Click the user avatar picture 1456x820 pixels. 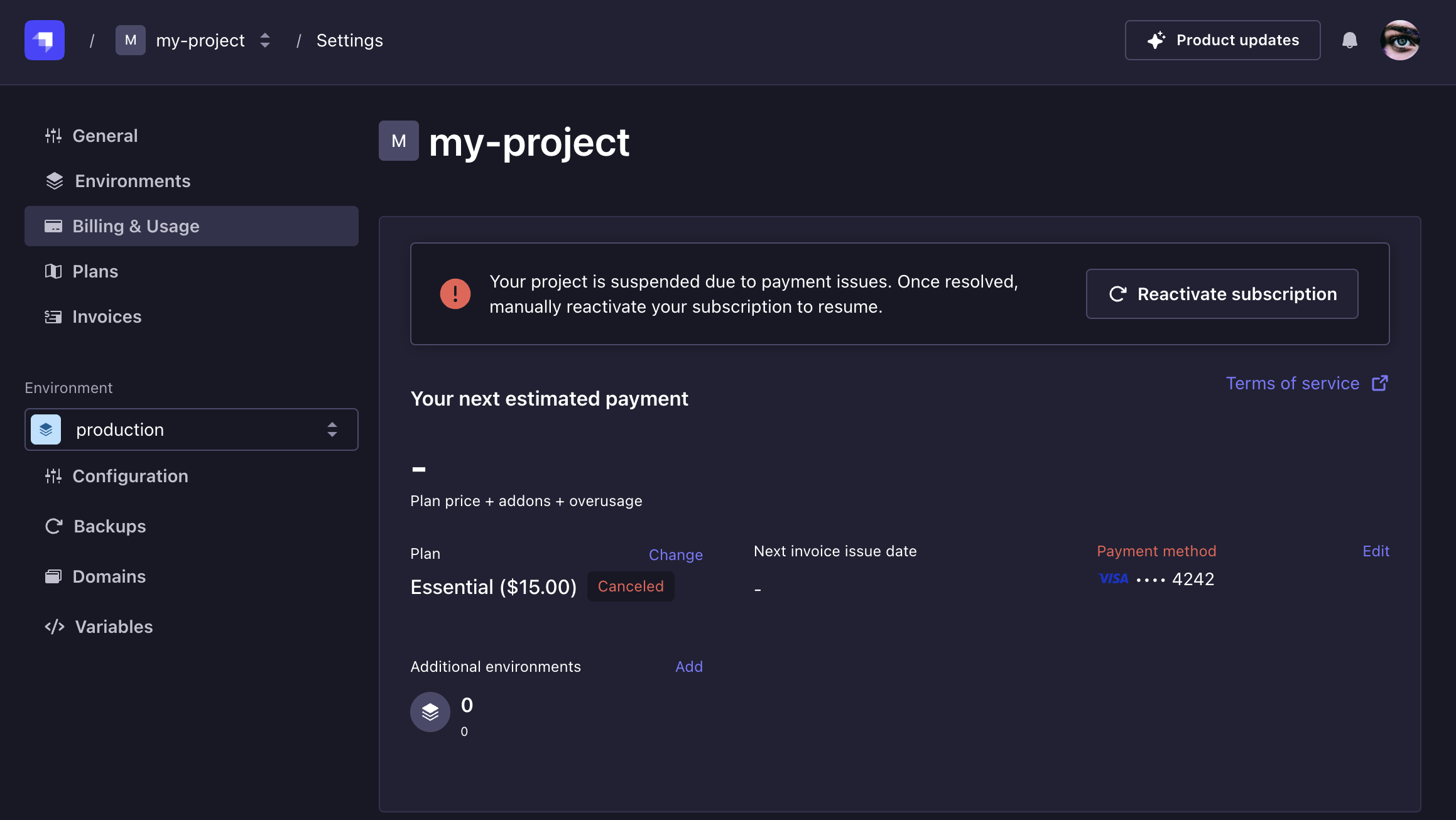pyautogui.click(x=1399, y=40)
